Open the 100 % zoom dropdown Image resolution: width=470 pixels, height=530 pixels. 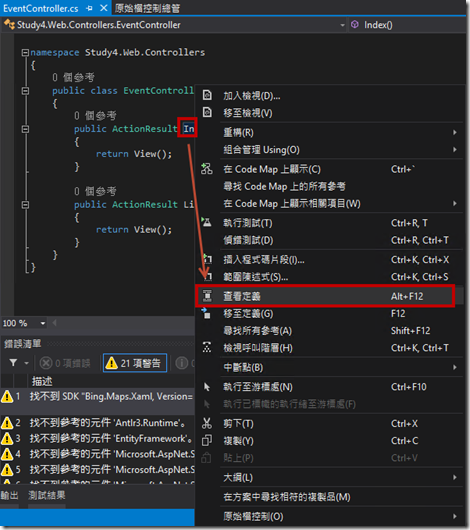click(43, 323)
